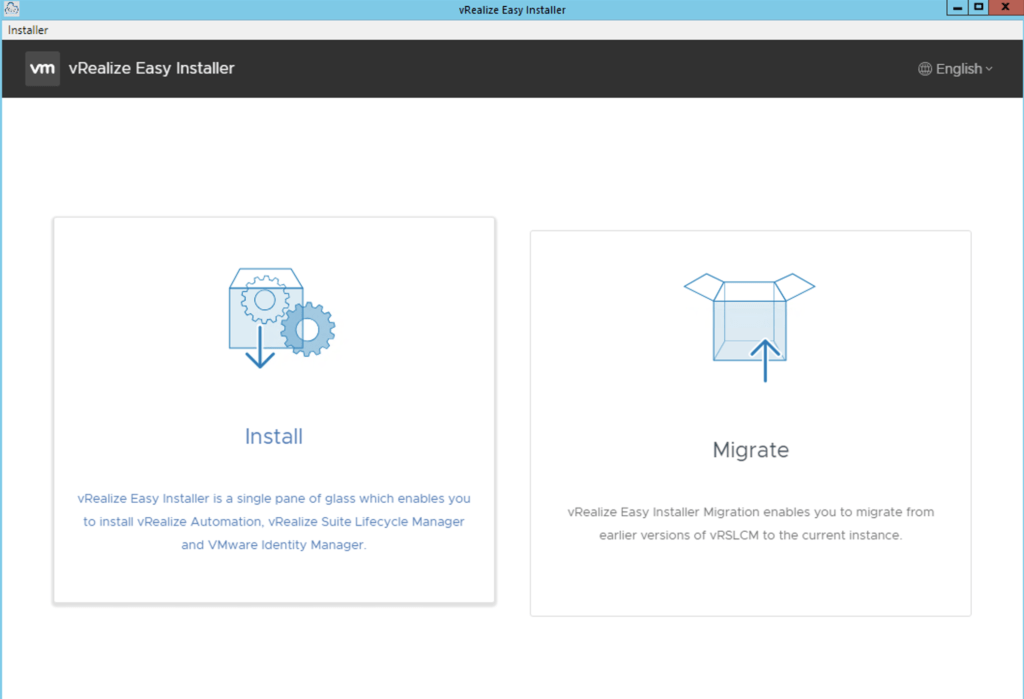Viewport: 1024px width, 699px height.
Task: Select the Migrate heading
Action: click(750, 450)
